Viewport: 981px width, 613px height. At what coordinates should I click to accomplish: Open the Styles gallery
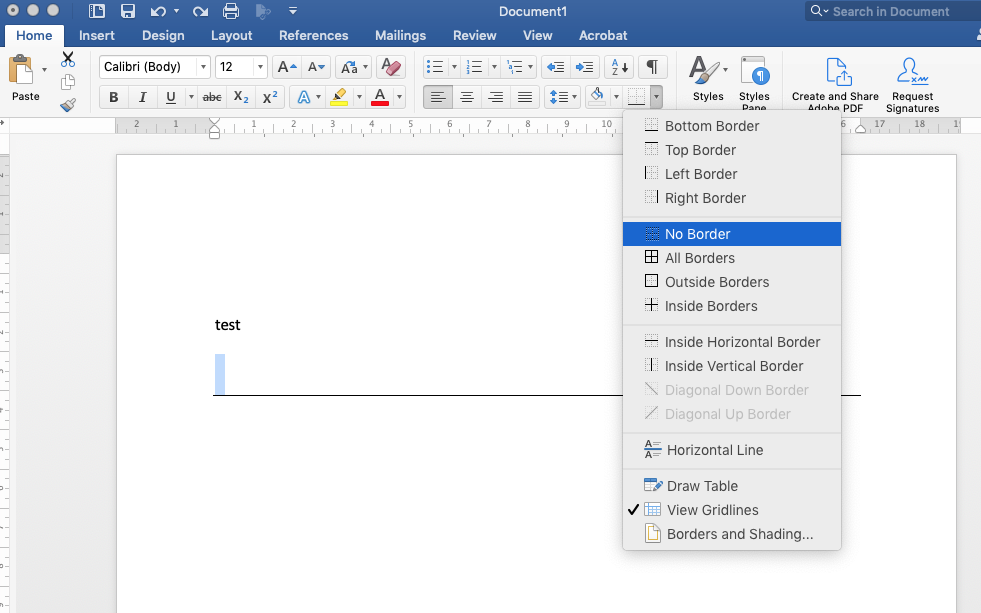[708, 78]
